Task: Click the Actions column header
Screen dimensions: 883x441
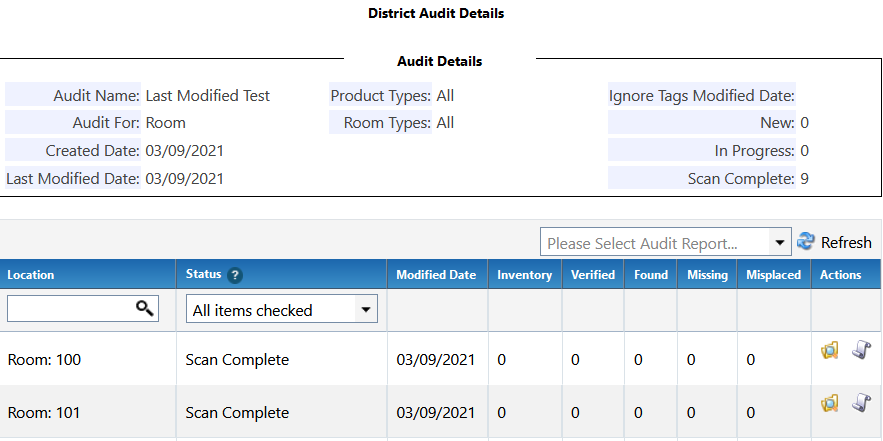Action: click(840, 275)
